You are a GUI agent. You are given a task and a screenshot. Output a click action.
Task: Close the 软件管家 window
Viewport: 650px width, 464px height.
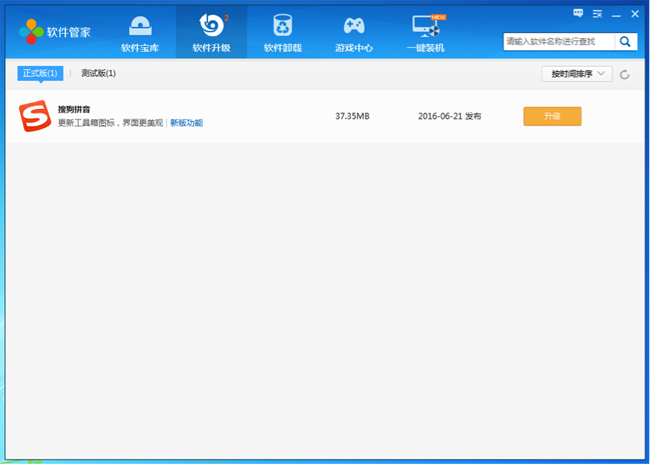tap(636, 13)
